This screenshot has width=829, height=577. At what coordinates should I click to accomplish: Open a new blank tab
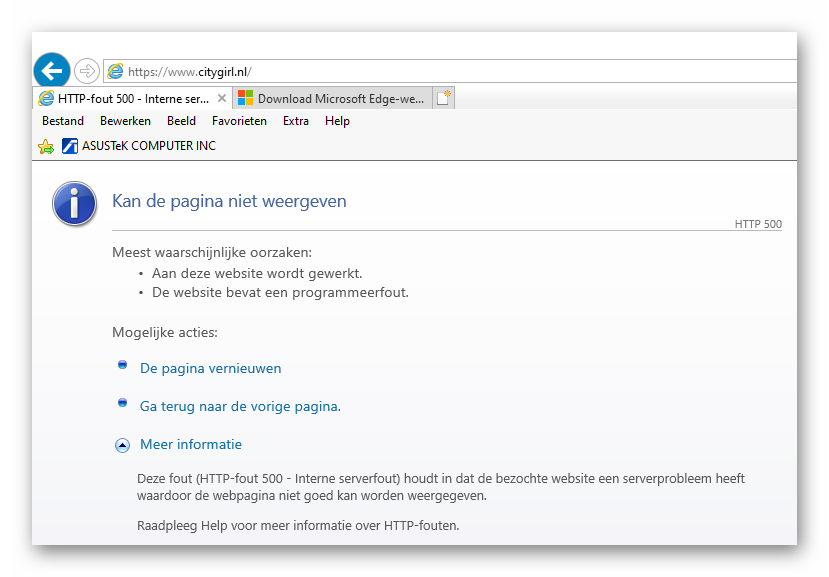point(444,98)
